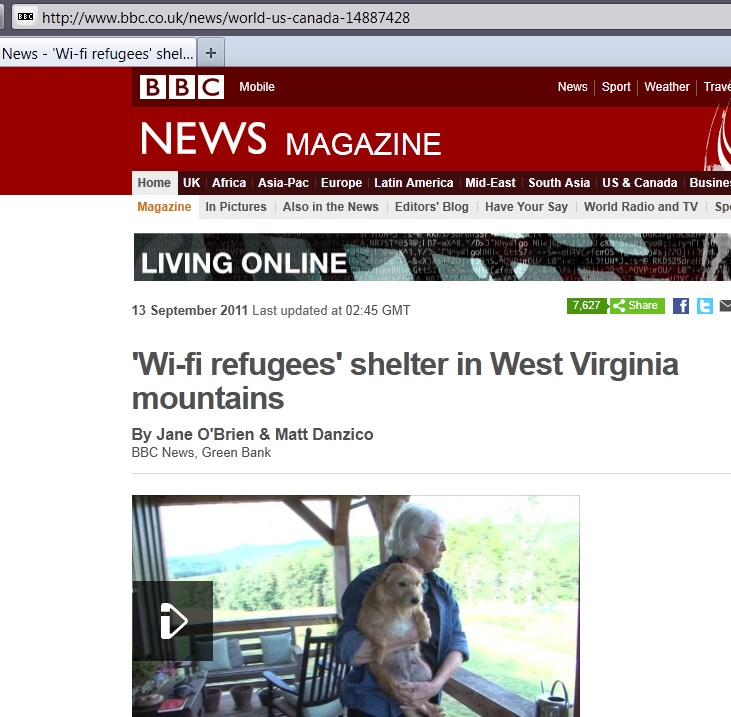
Task: Click the green Share button
Action: click(637, 306)
